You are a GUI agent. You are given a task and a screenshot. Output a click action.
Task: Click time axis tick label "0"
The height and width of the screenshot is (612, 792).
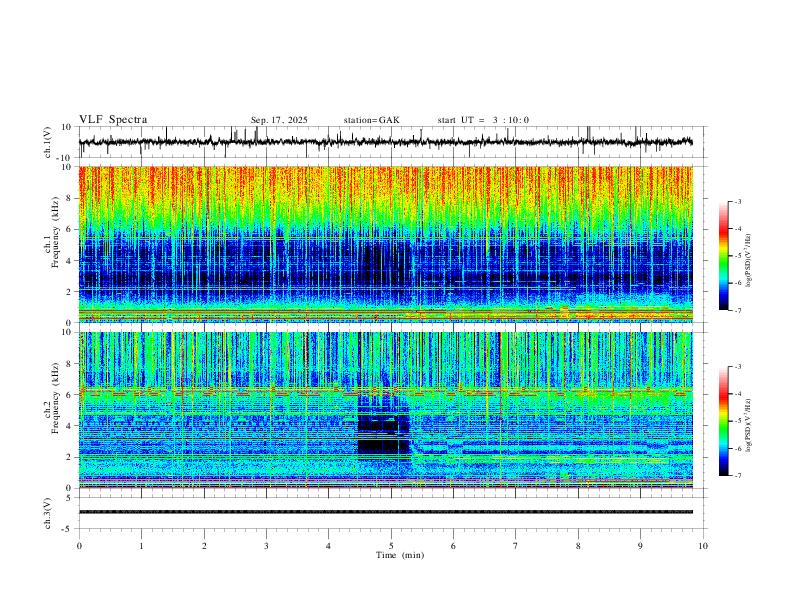79,546
